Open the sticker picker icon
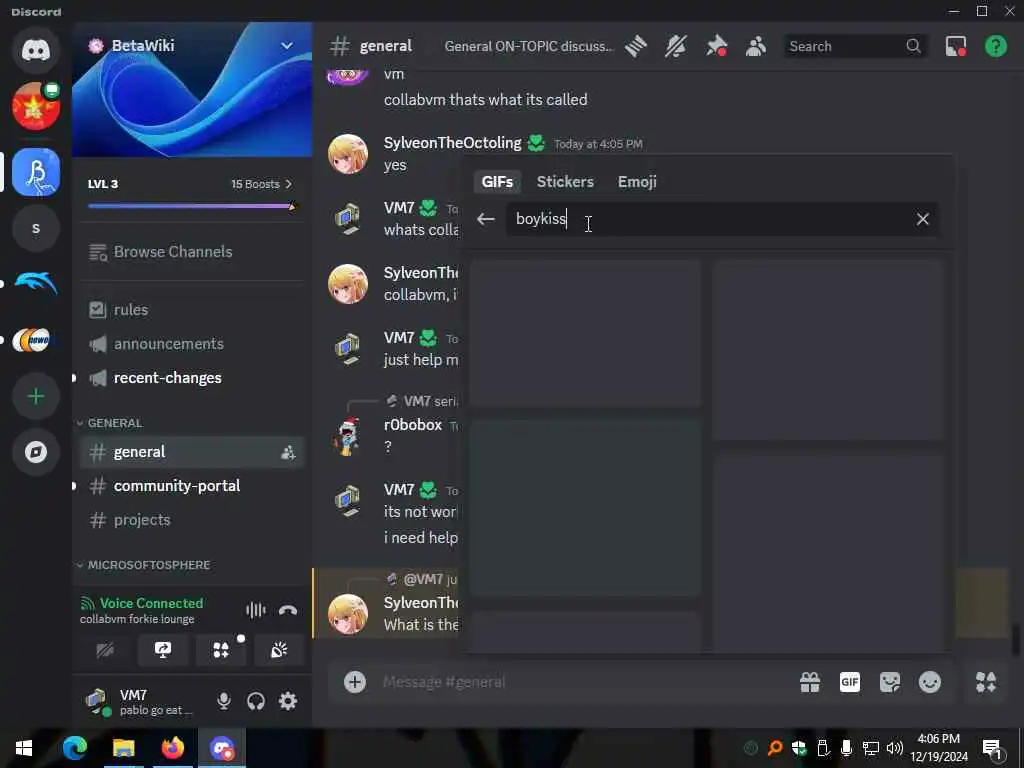Screen dimensions: 1024x768 click(889, 682)
